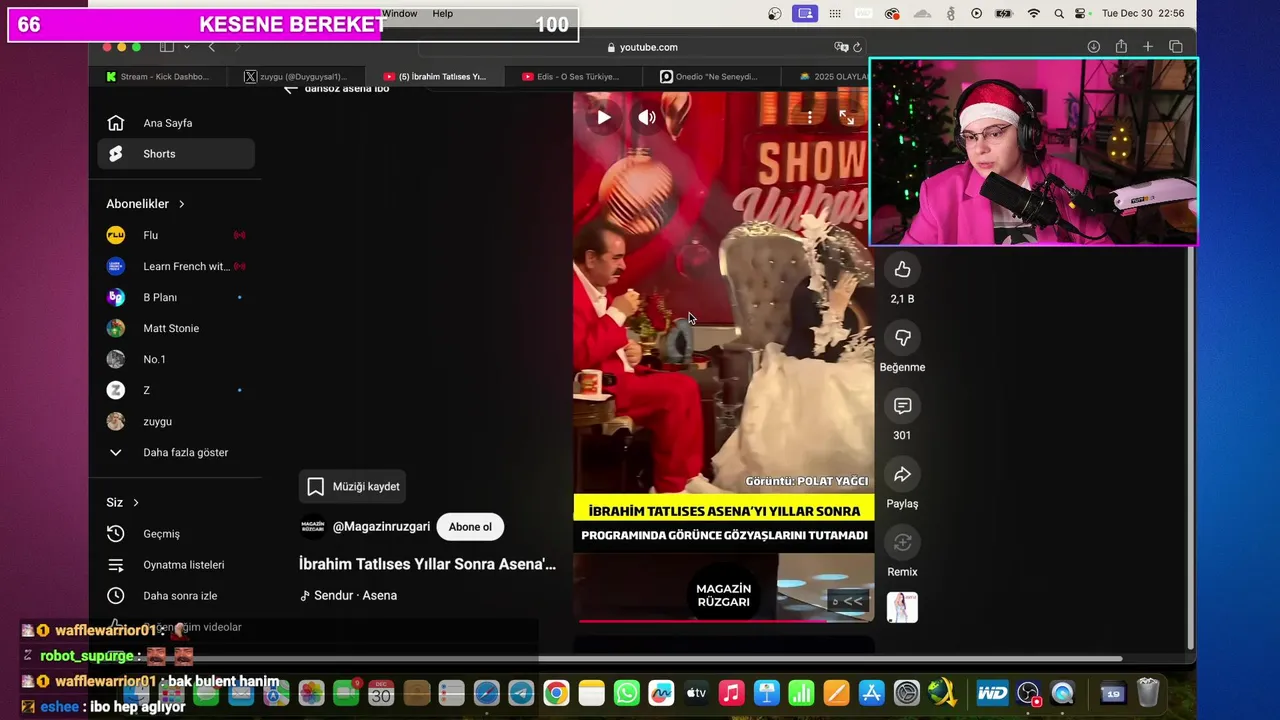This screenshot has height=720, width=1280.
Task: Open the Sendur Asena sound thumbnail
Action: (x=902, y=607)
